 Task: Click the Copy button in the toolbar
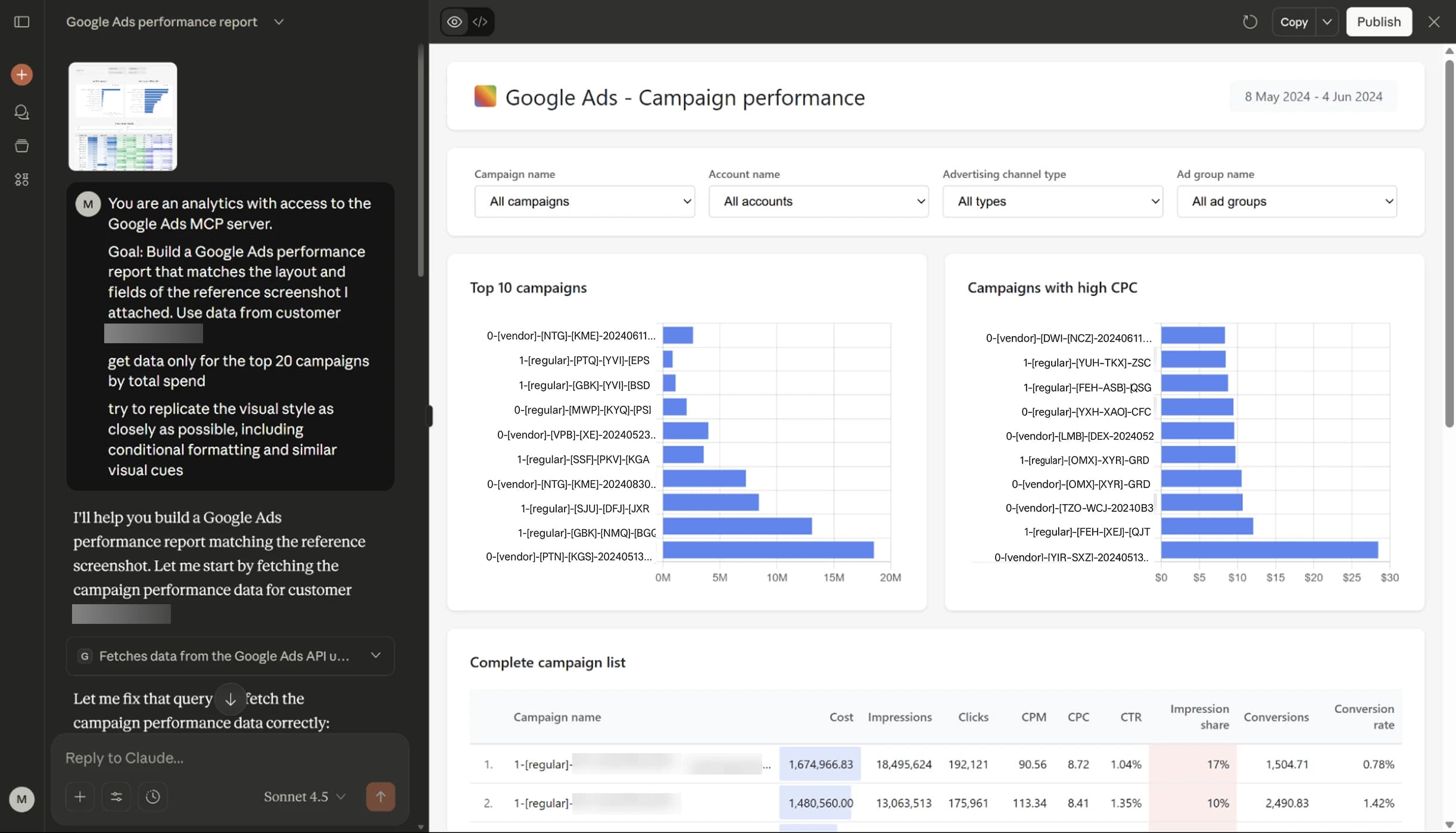[1295, 21]
